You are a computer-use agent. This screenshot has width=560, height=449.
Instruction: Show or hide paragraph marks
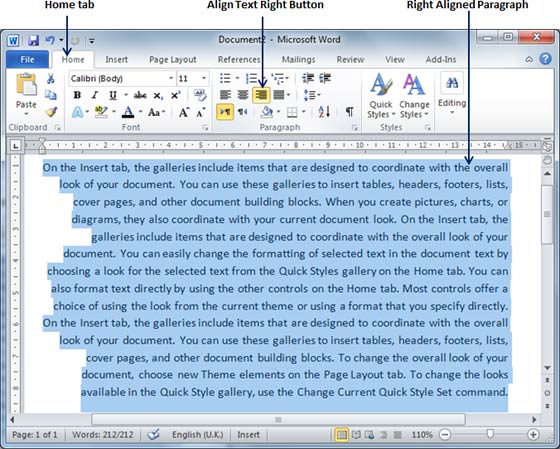(x=350, y=112)
